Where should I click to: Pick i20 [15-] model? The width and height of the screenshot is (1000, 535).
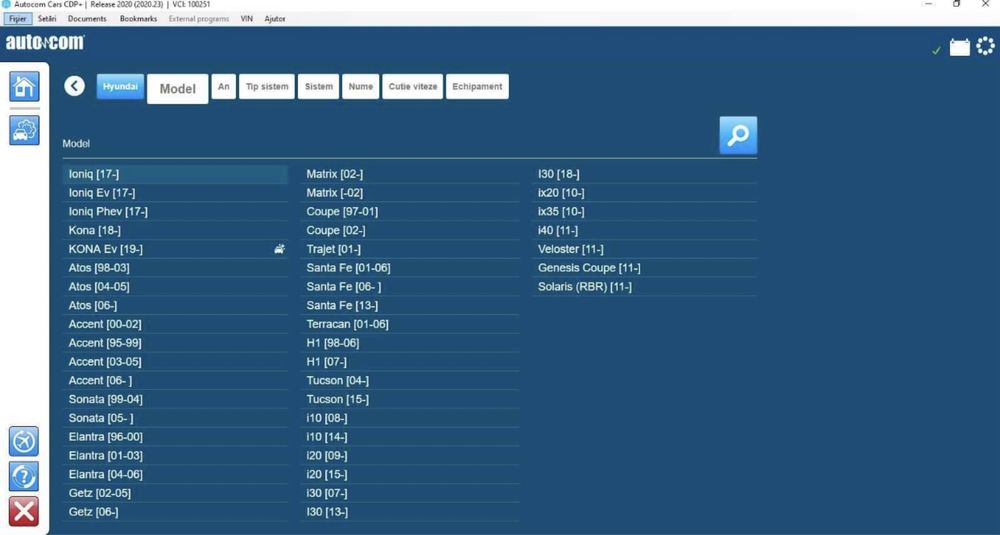pos(410,474)
